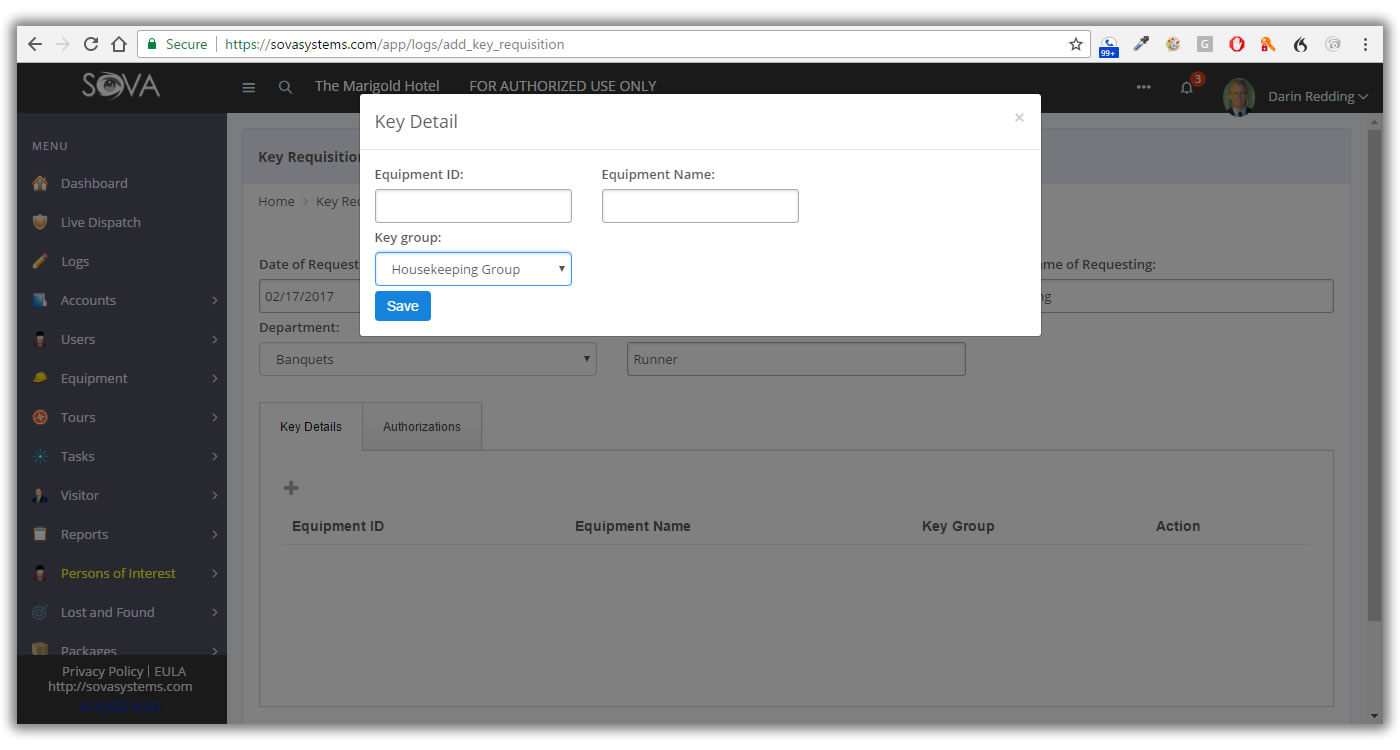Viewport: 1400px width, 750px height.
Task: Open the Privacy Policy link
Action: 102,671
